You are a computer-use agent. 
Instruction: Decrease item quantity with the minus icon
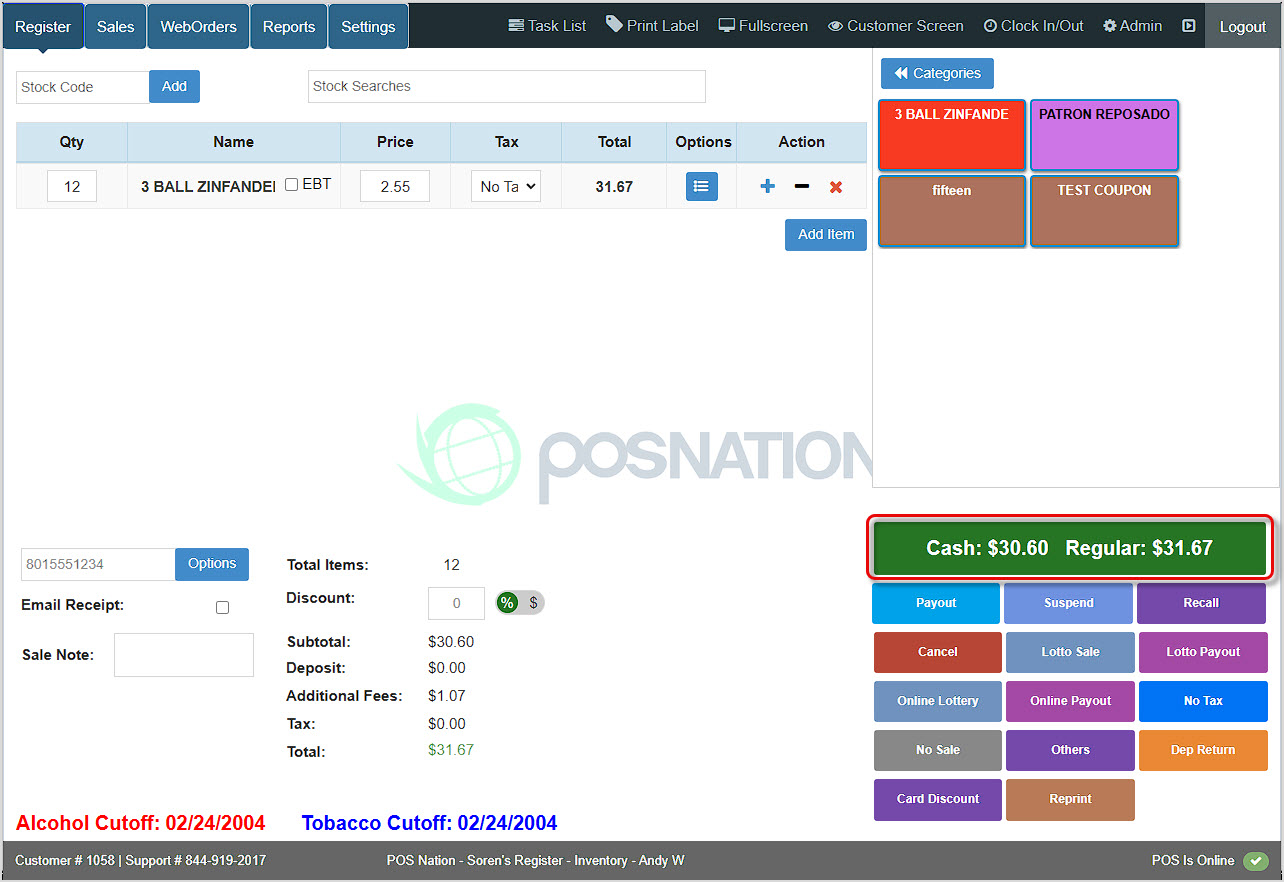click(800, 186)
